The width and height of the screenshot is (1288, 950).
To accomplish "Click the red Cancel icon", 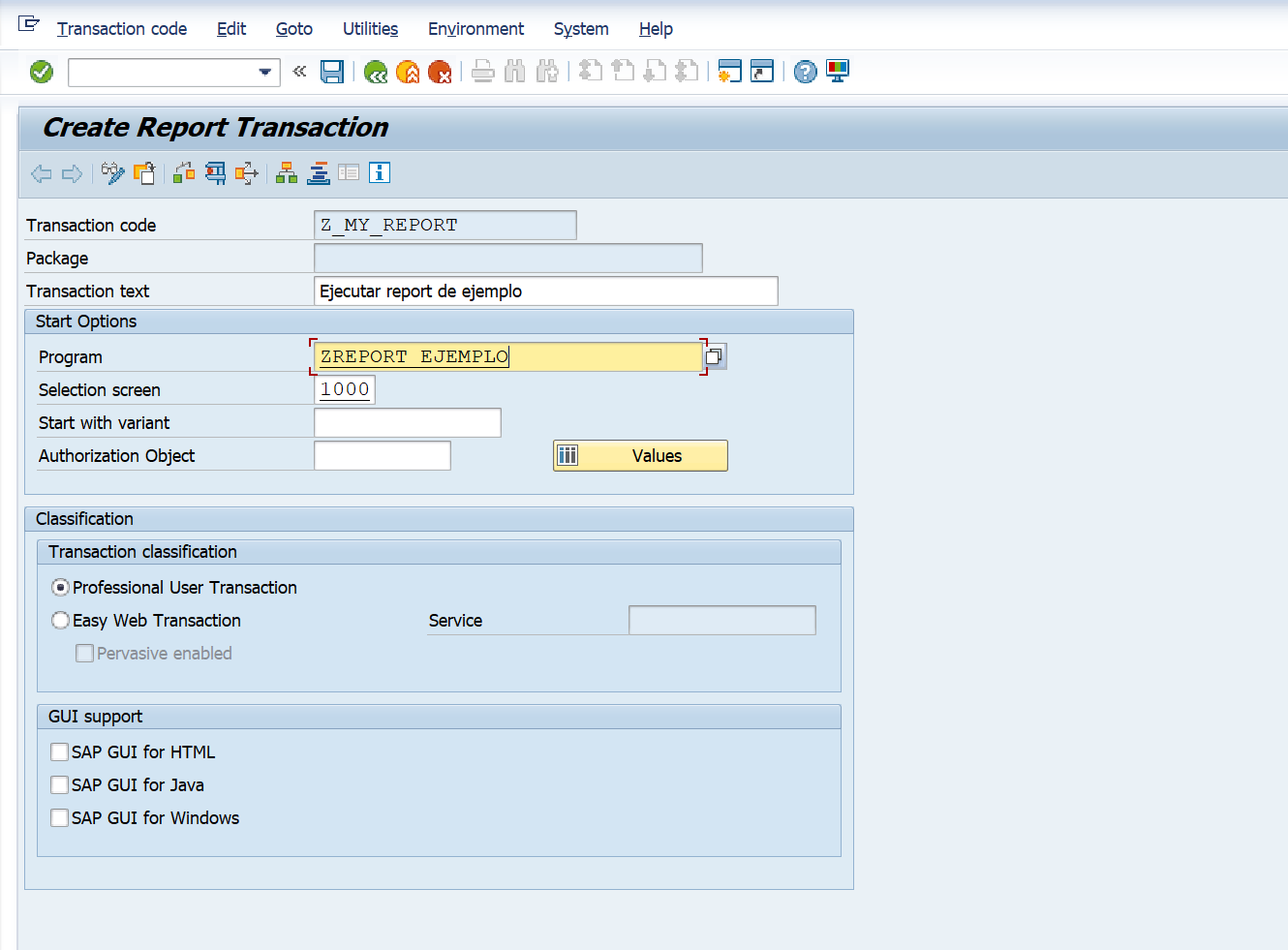I will (440, 72).
